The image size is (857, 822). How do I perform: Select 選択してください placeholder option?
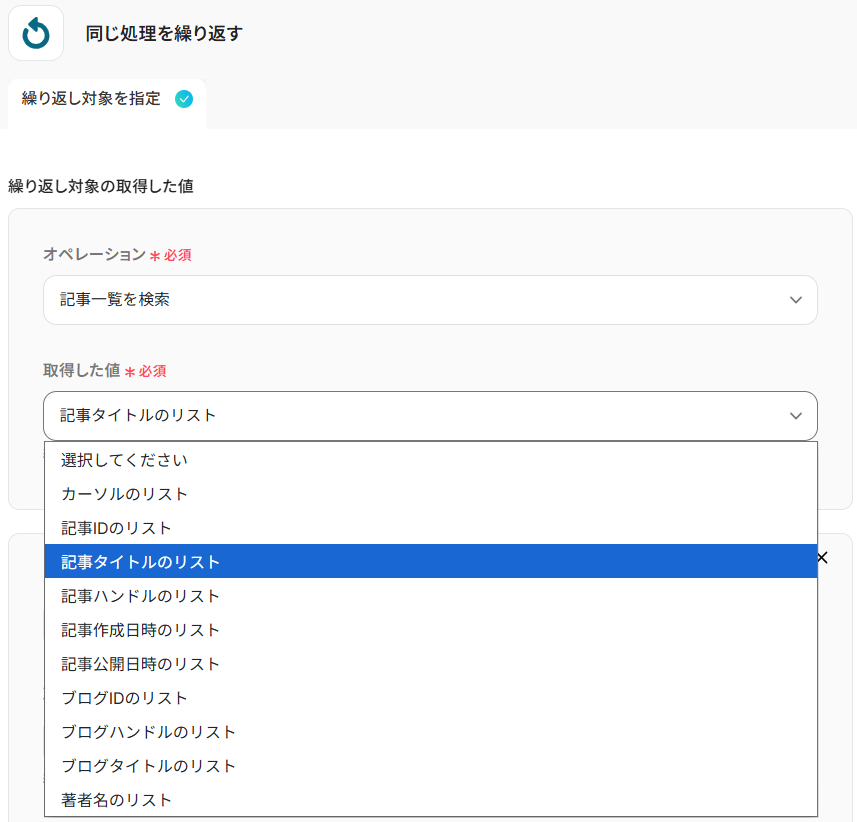pos(125,460)
